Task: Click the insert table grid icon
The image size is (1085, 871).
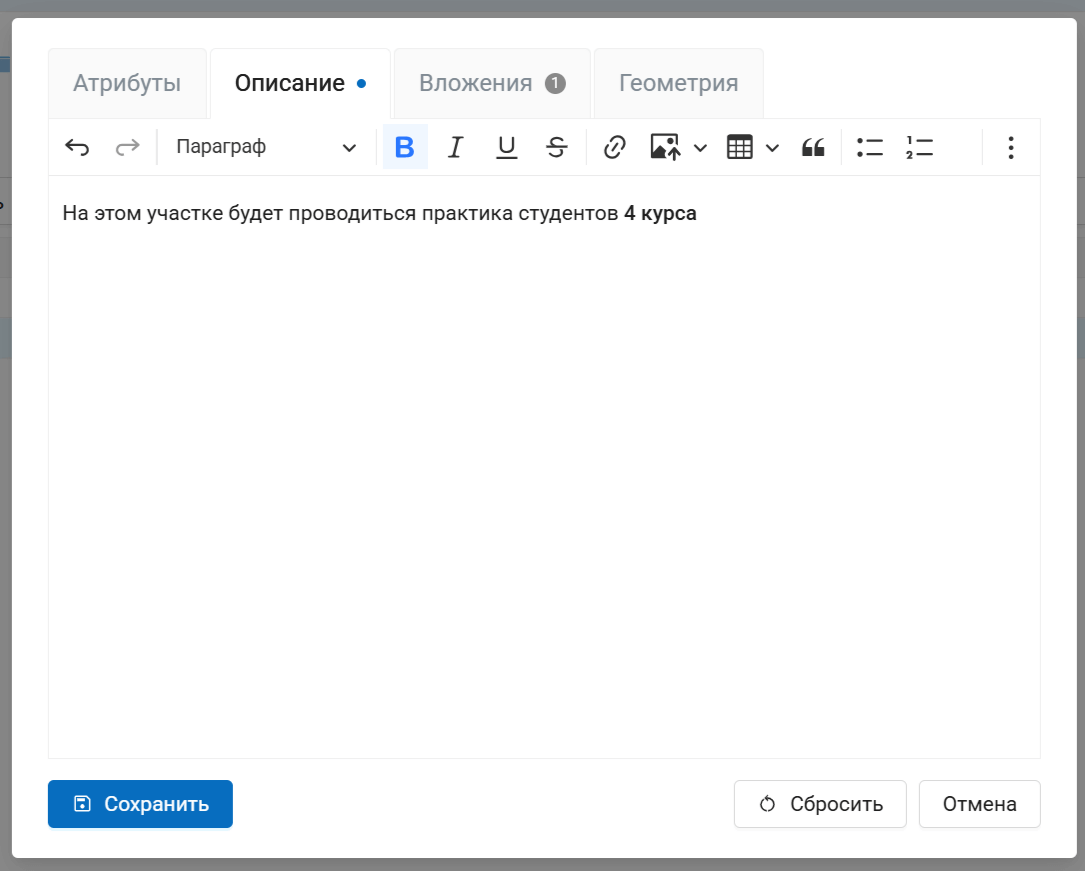Action: click(739, 148)
